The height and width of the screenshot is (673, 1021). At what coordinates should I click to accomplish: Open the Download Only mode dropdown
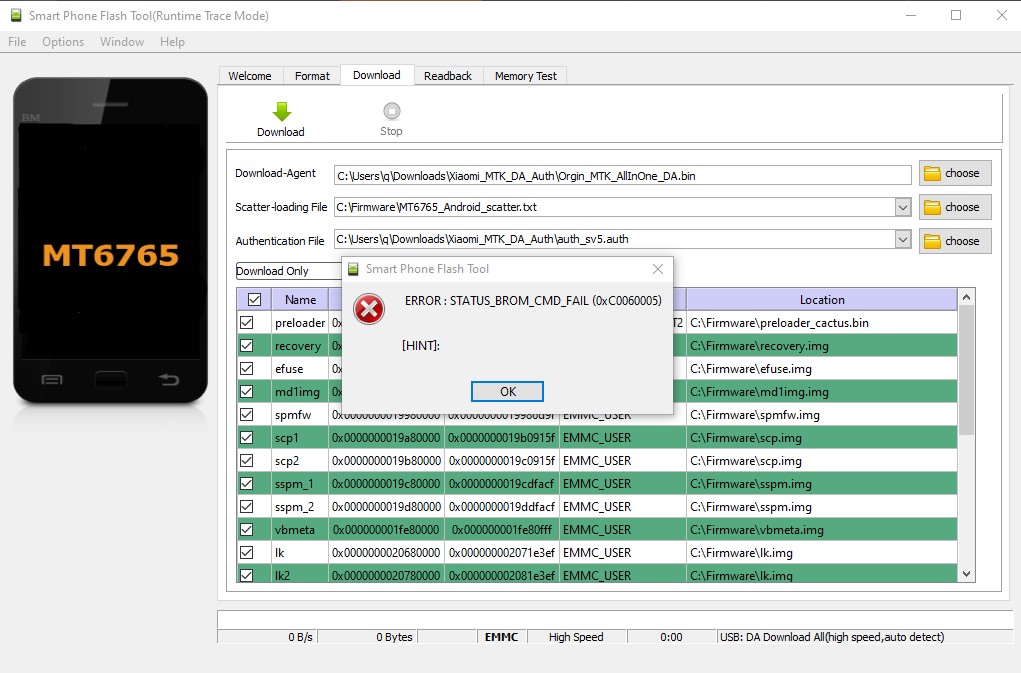(287, 271)
